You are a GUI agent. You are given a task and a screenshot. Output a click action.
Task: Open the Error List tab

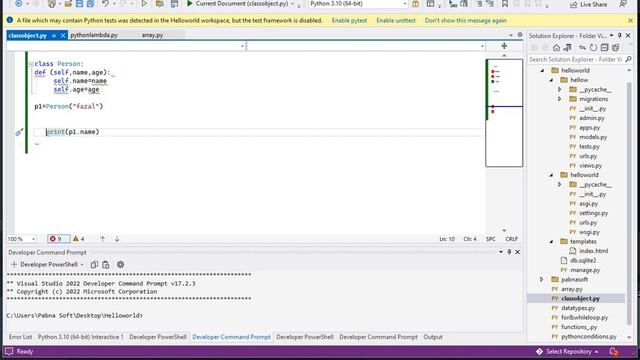(x=20, y=337)
